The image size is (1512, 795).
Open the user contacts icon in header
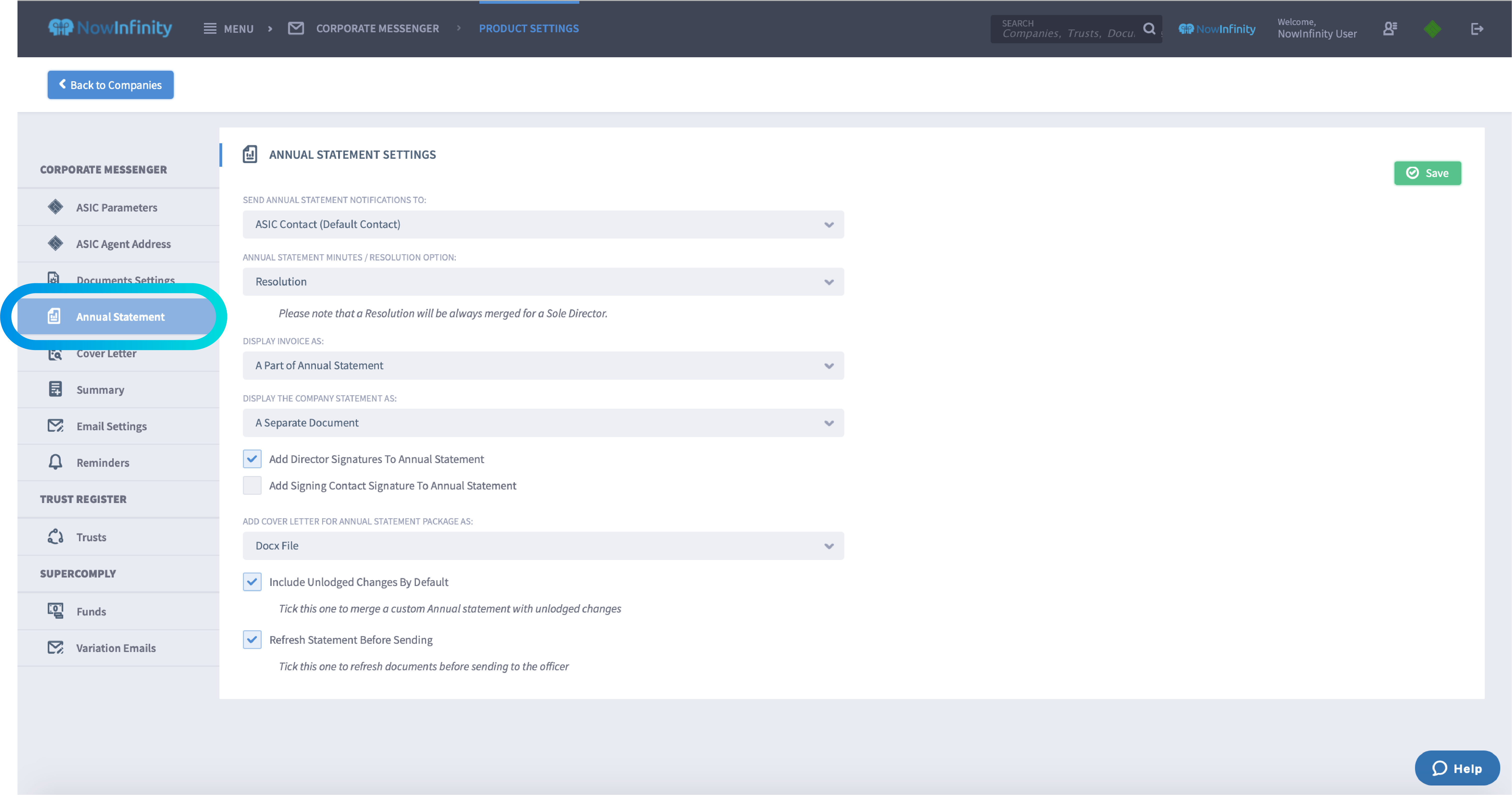tap(1390, 28)
